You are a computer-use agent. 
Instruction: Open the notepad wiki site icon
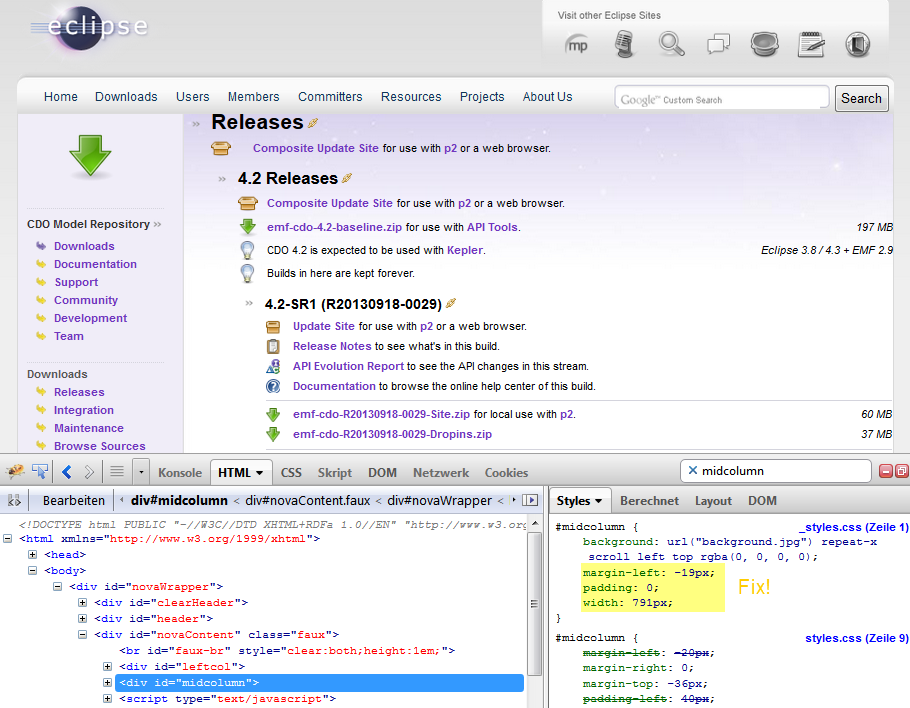(811, 44)
